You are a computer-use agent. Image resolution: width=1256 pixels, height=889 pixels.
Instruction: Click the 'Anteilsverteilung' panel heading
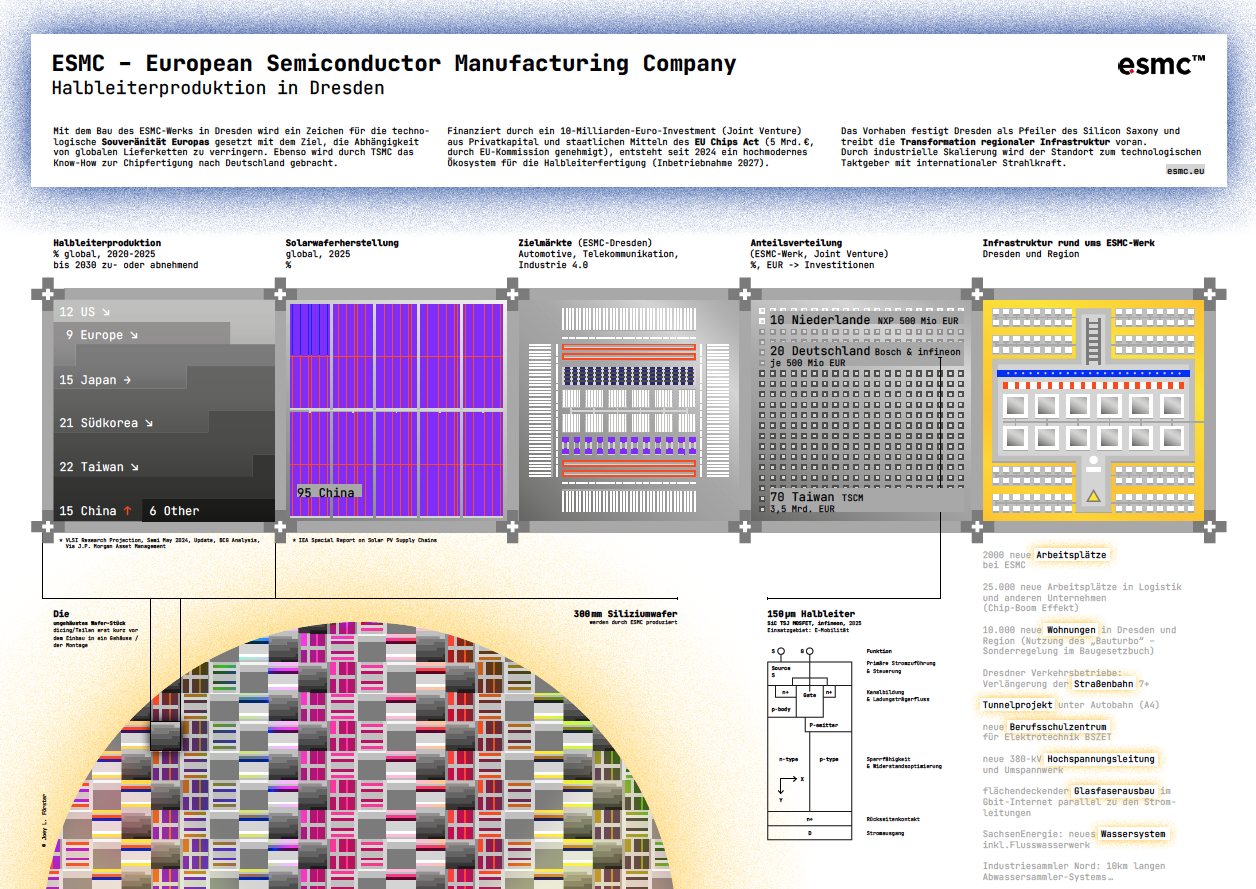pyautogui.click(x=796, y=243)
